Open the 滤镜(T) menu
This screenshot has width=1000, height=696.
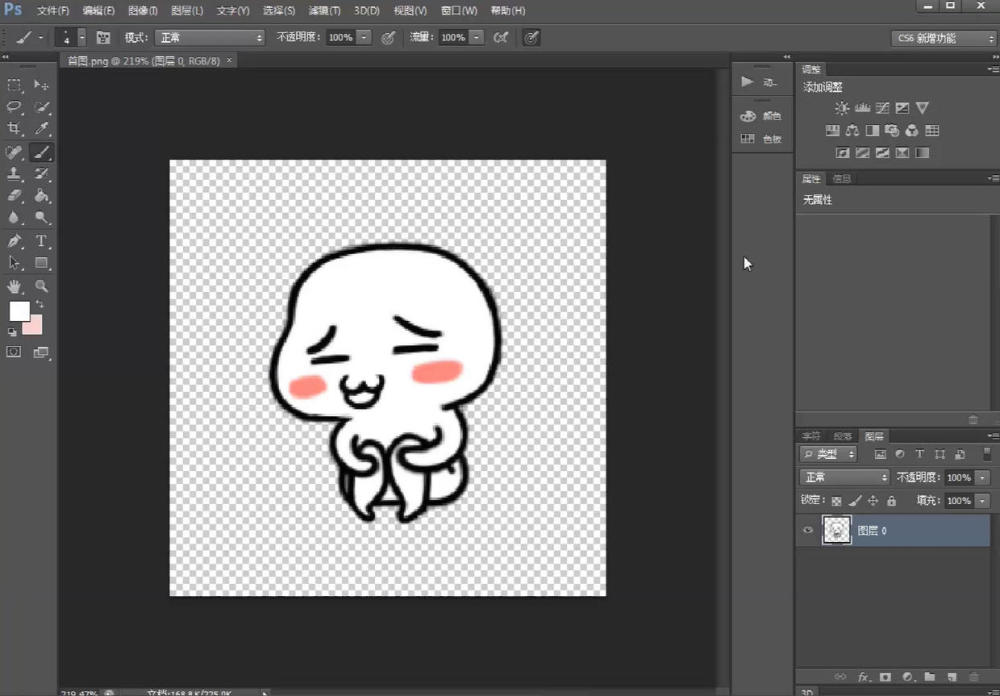324,11
